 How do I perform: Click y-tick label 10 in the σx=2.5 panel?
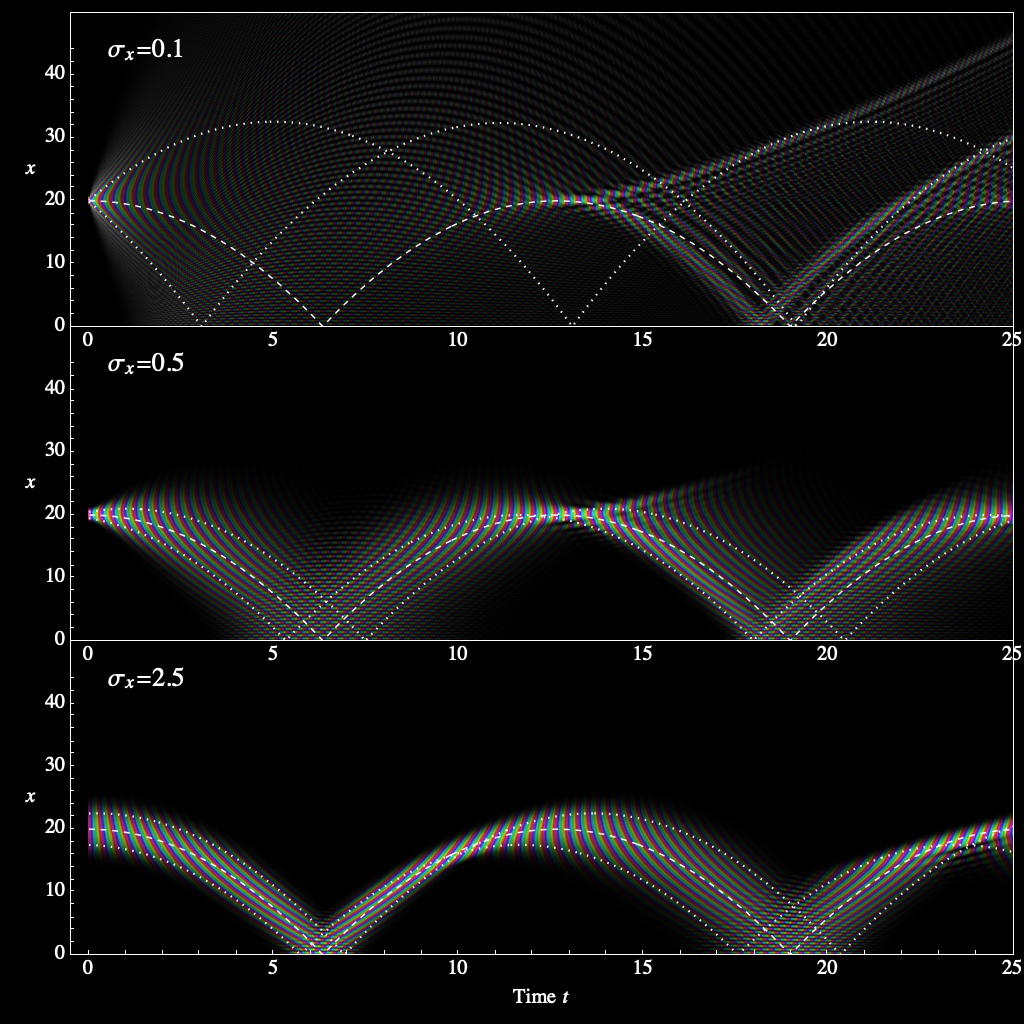(55, 890)
